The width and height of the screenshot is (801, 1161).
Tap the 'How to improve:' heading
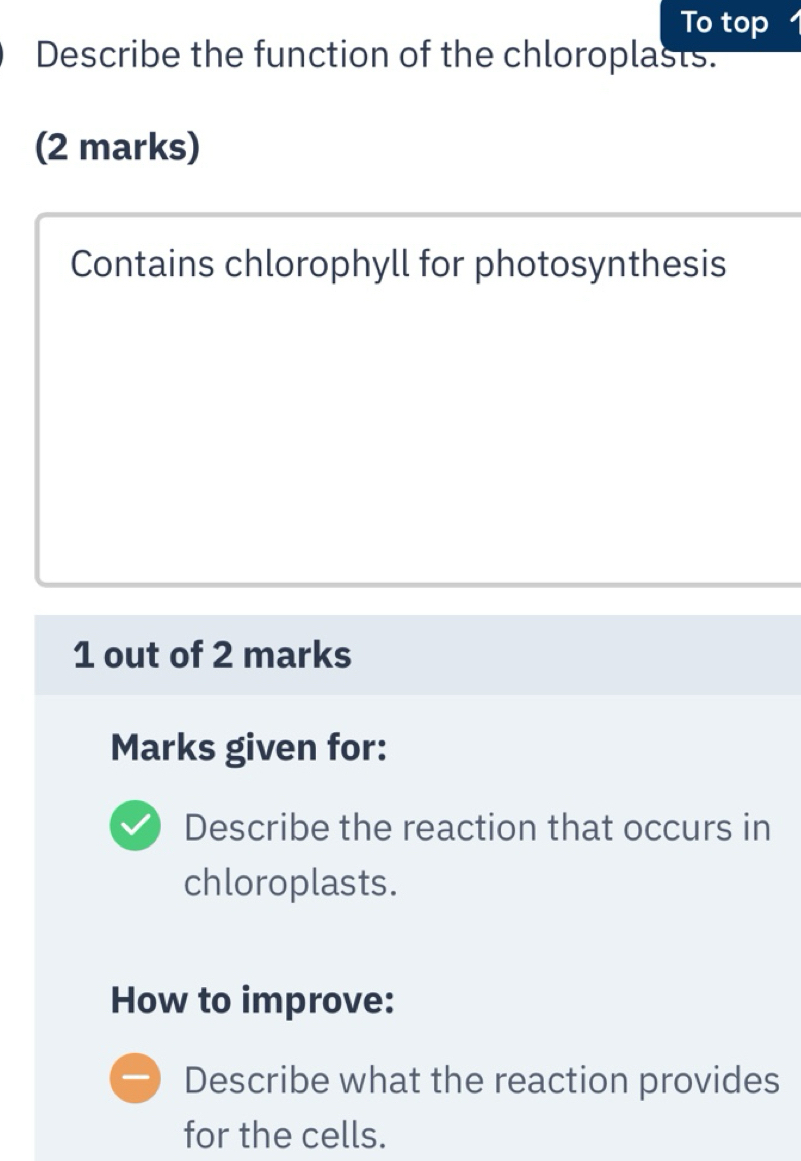point(252,1000)
